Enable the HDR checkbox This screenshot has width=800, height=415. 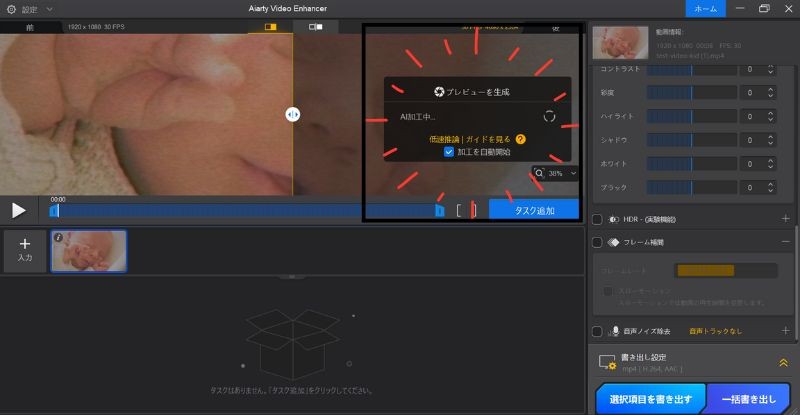pyautogui.click(x=597, y=218)
